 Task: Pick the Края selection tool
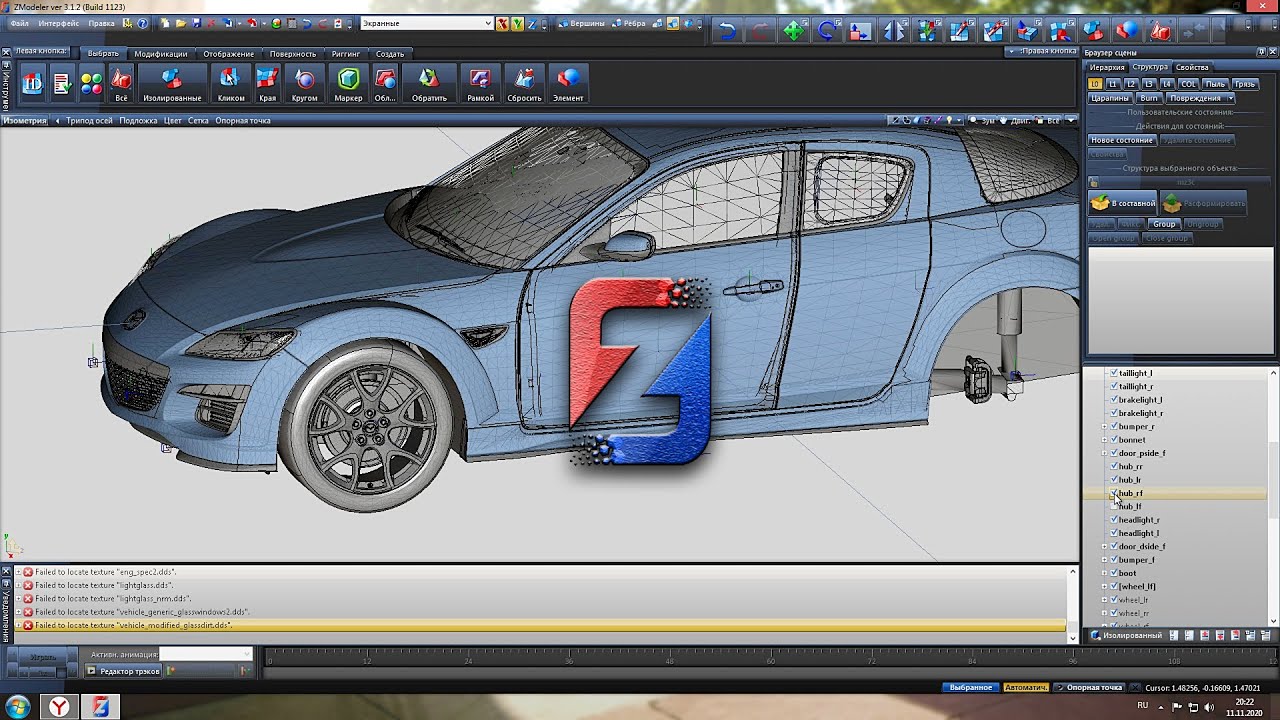pyautogui.click(x=267, y=84)
